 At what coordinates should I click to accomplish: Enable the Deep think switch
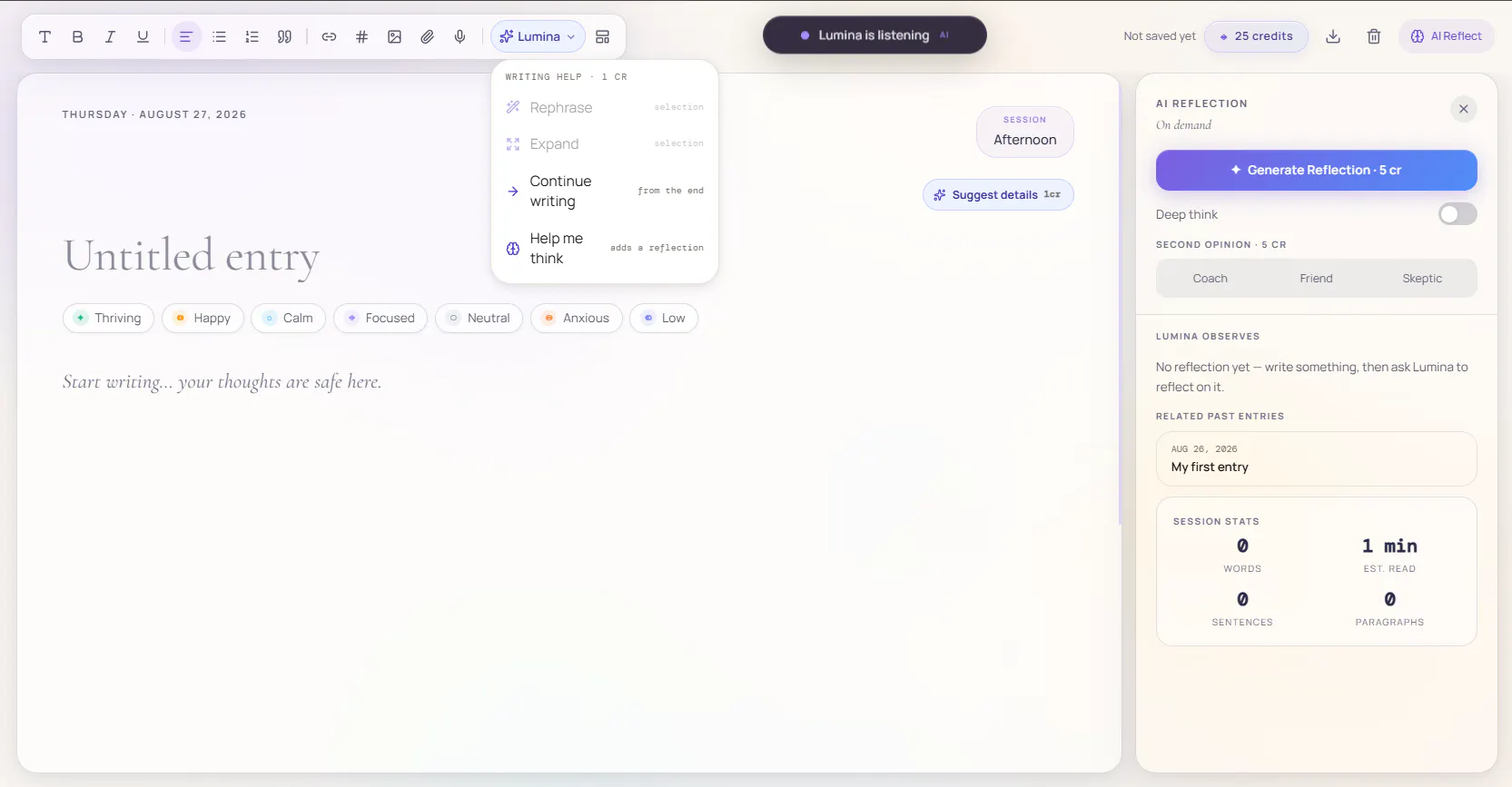(1458, 214)
